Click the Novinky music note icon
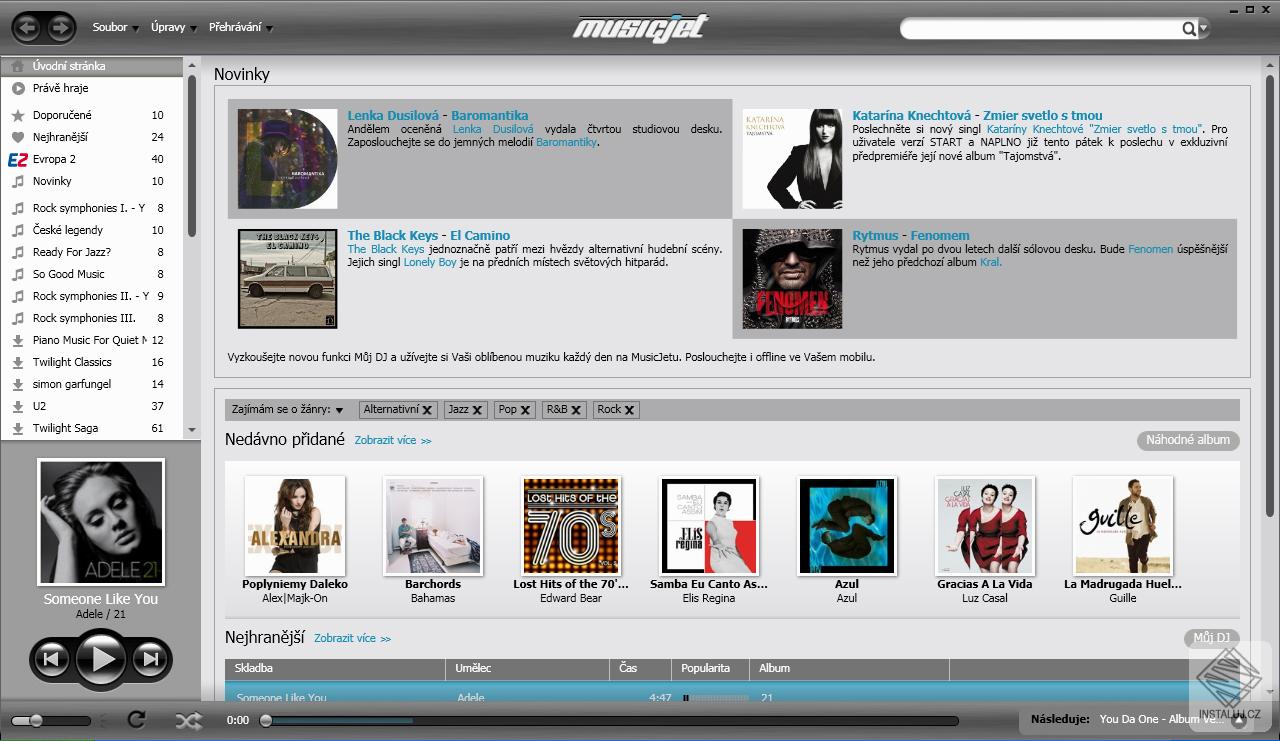The width and height of the screenshot is (1280, 741). tap(16, 181)
